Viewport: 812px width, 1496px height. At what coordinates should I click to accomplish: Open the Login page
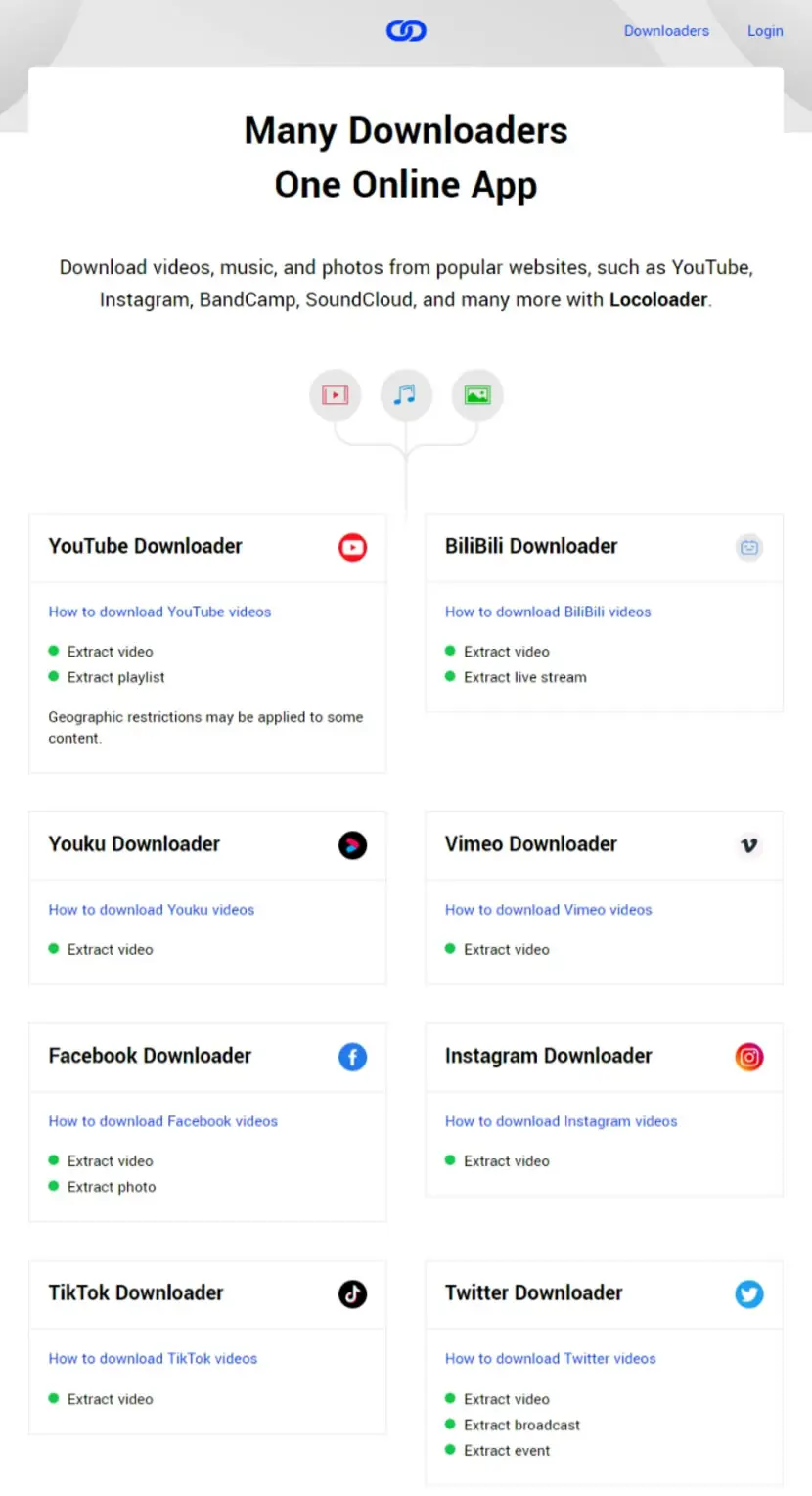765,31
